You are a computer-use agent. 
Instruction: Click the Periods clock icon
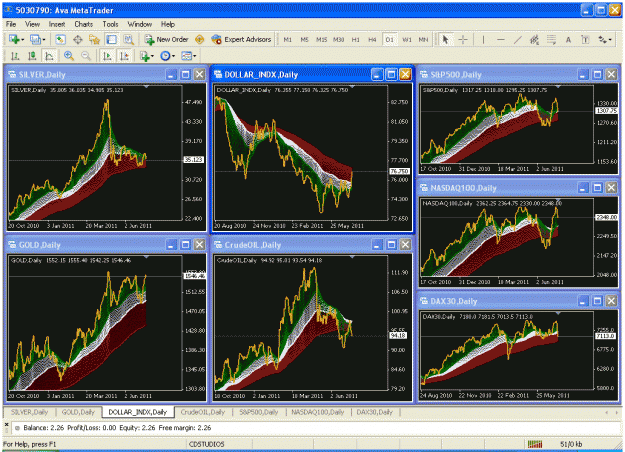pyautogui.click(x=165, y=56)
